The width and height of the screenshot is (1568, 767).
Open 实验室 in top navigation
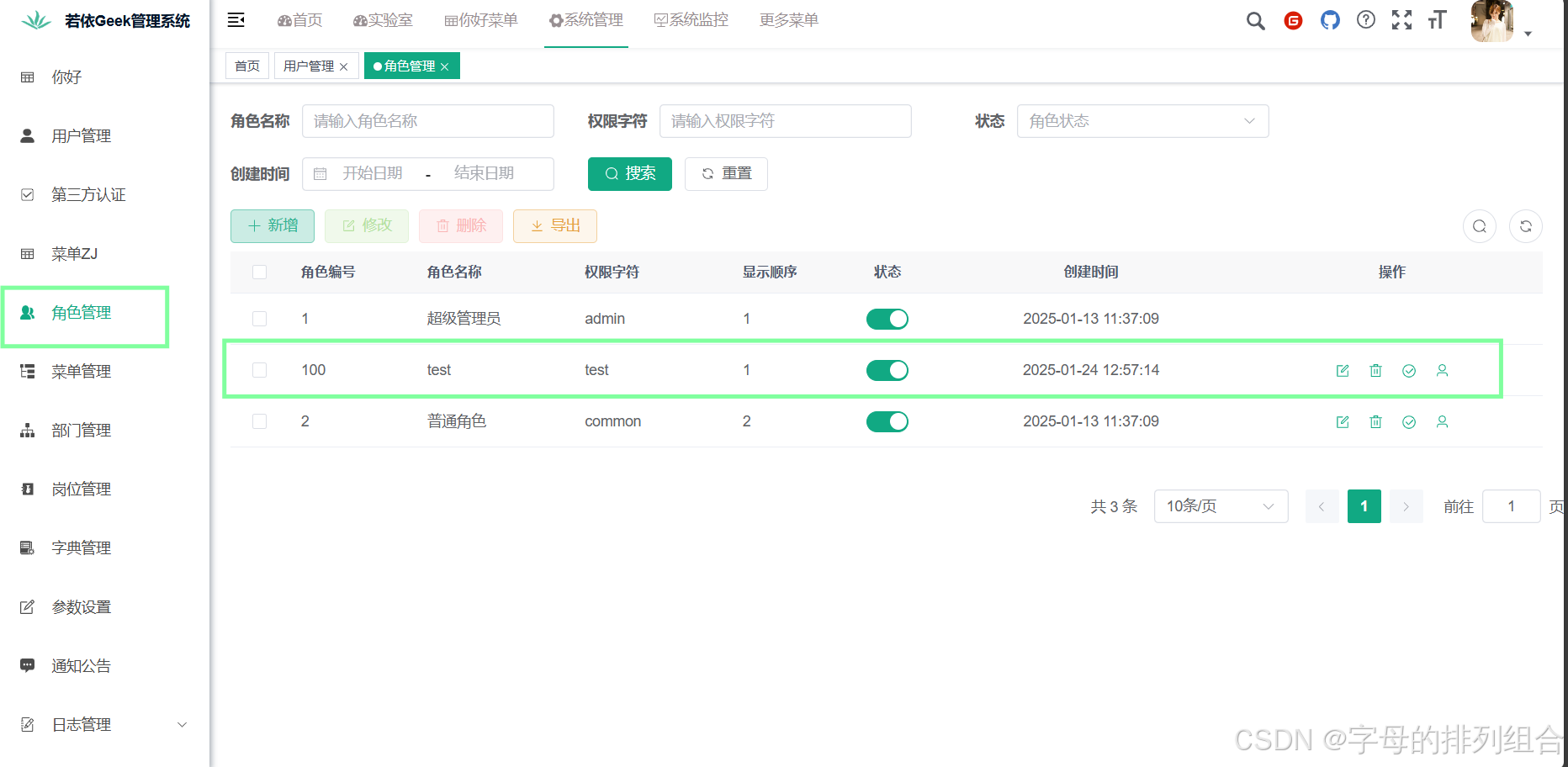pyautogui.click(x=383, y=20)
